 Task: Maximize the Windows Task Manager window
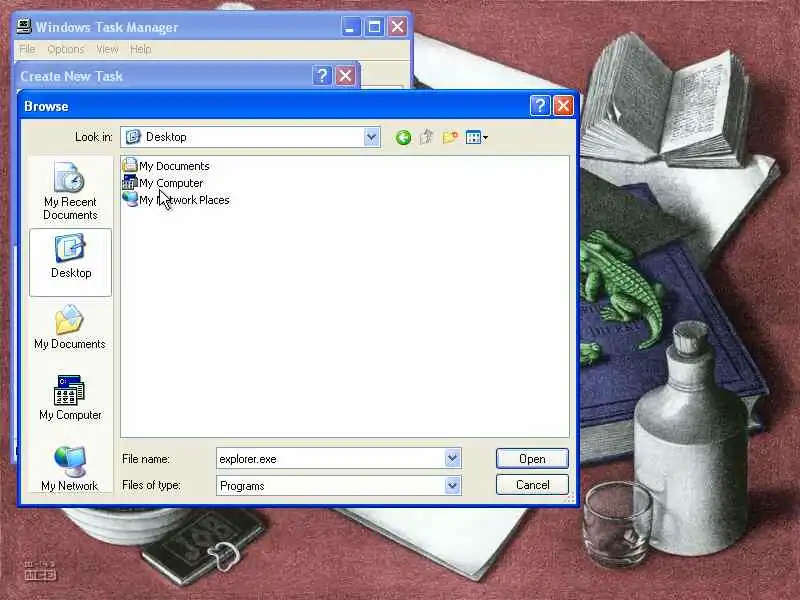pyautogui.click(x=374, y=27)
